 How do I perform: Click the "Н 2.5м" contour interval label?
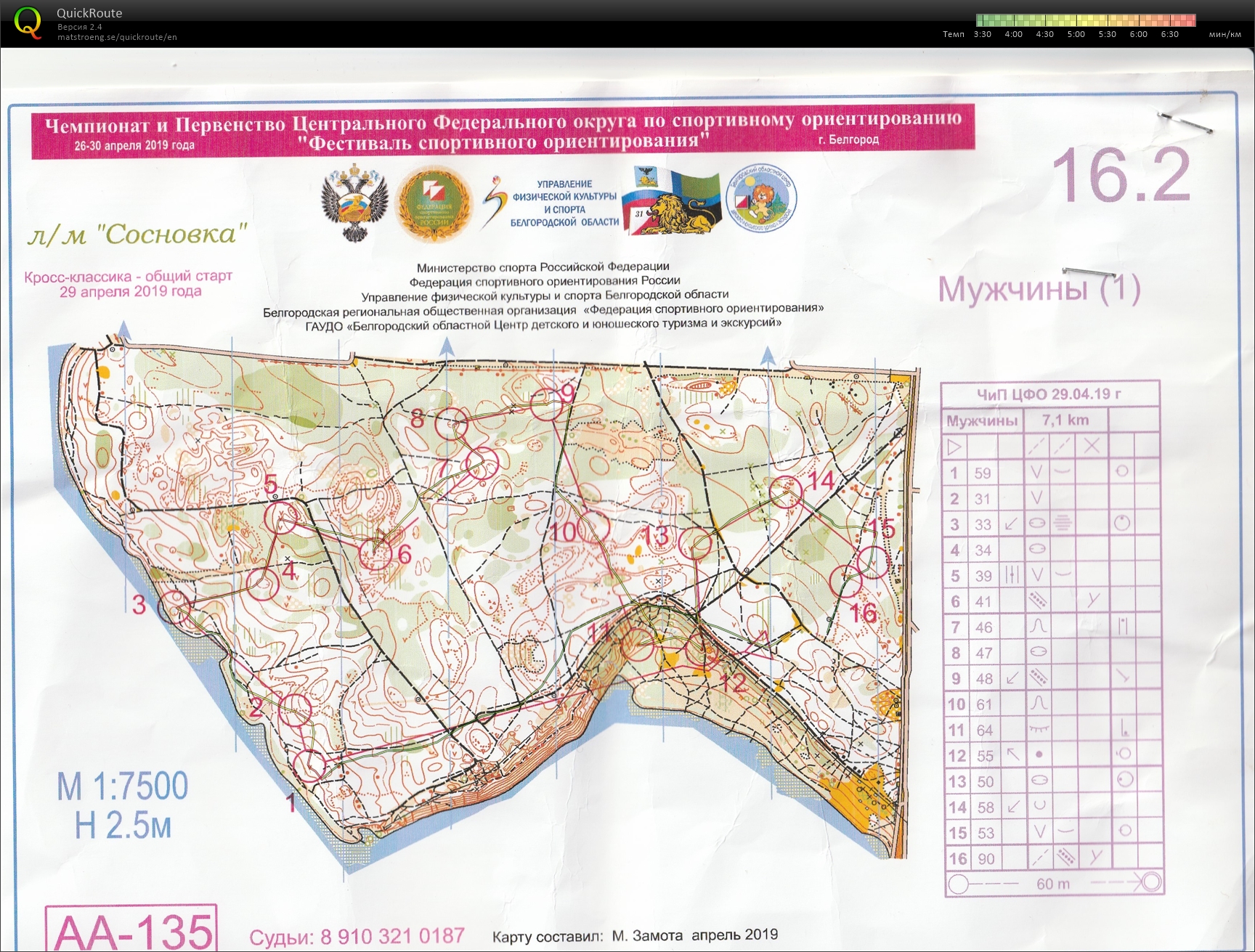click(x=123, y=826)
